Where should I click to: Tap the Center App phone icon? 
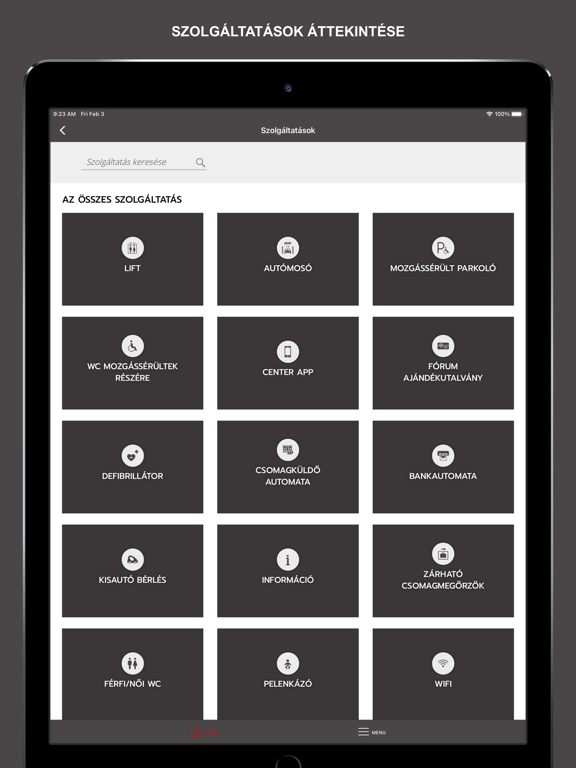(288, 352)
